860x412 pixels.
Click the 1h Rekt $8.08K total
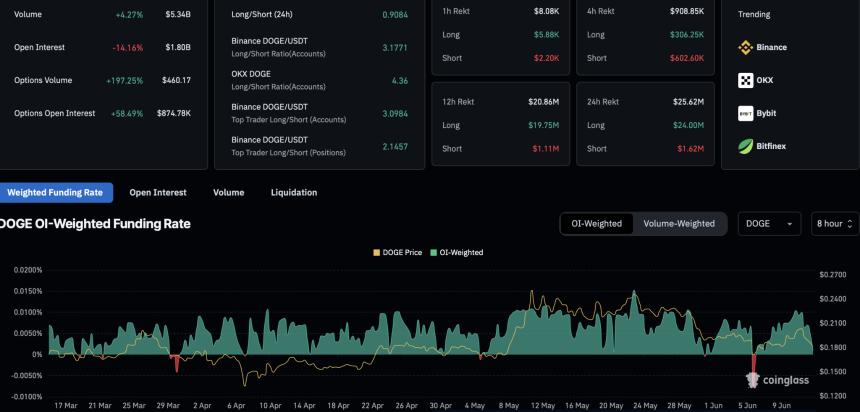pyautogui.click(x=547, y=11)
